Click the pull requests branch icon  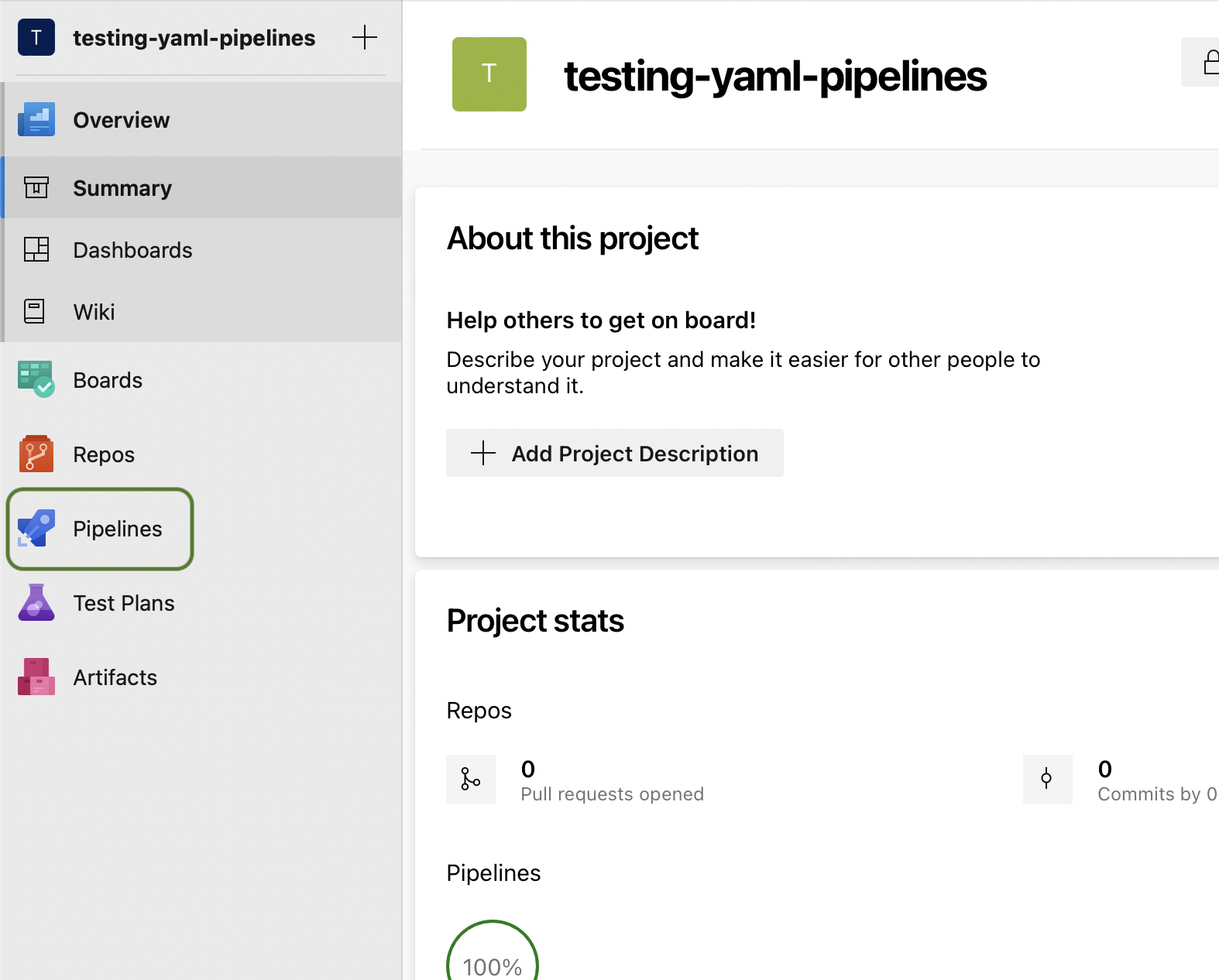click(470, 779)
